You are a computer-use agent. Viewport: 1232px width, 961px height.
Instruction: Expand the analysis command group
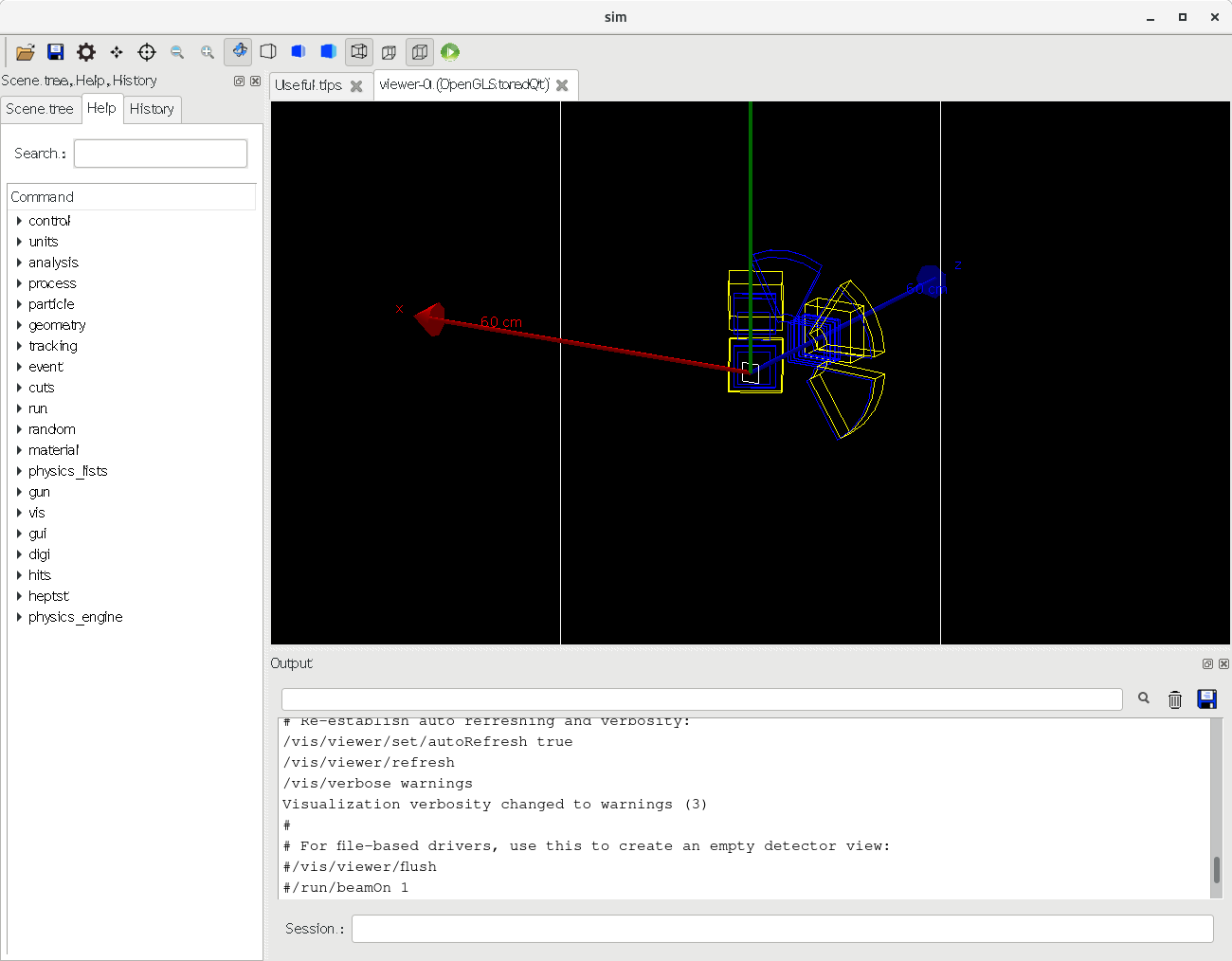(19, 263)
